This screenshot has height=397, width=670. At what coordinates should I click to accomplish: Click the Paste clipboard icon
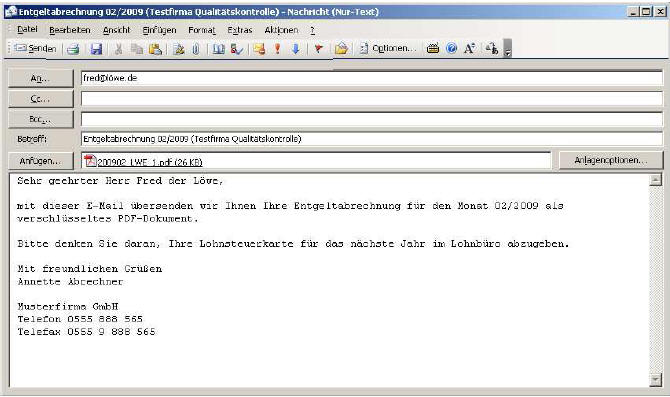click(155, 49)
